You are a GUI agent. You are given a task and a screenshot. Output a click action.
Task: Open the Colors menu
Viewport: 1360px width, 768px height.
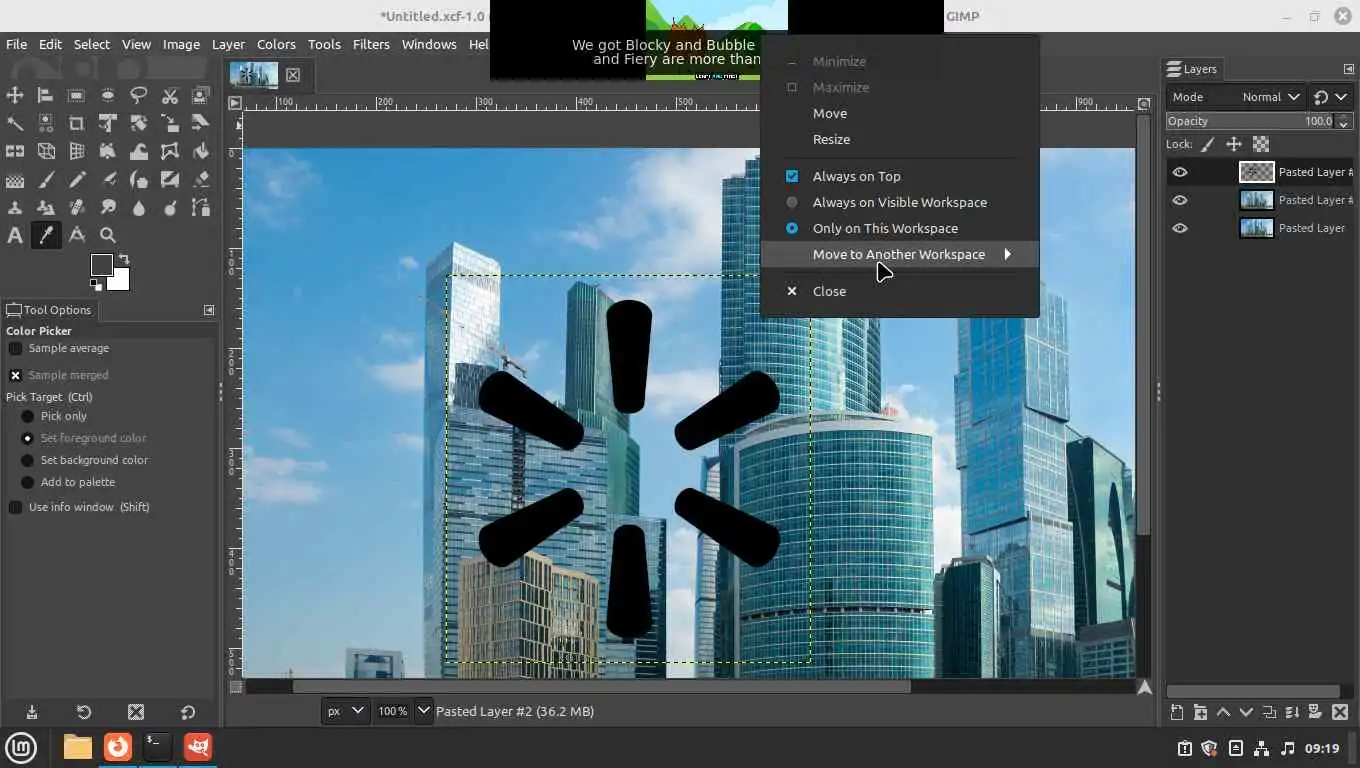276,44
